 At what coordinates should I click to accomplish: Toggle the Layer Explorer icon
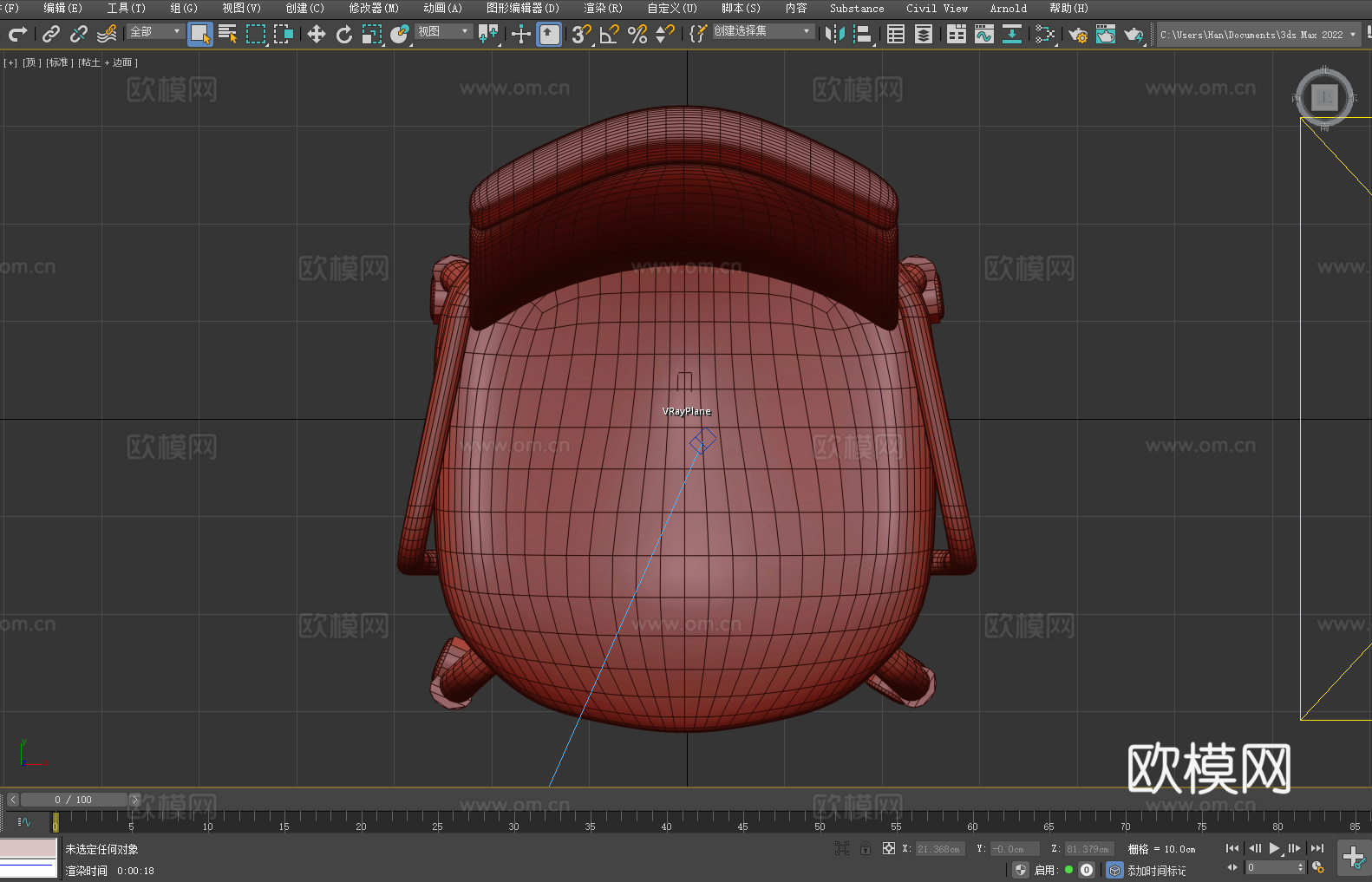(924, 34)
